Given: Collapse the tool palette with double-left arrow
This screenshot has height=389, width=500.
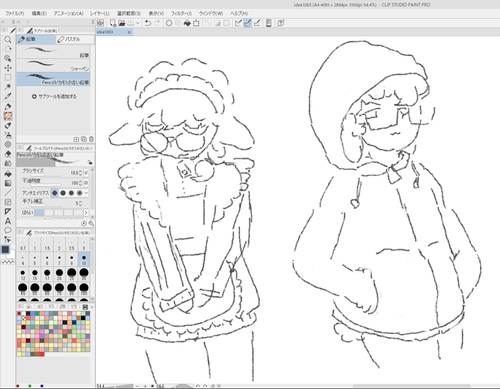Looking at the screenshot, I should 3,22.
